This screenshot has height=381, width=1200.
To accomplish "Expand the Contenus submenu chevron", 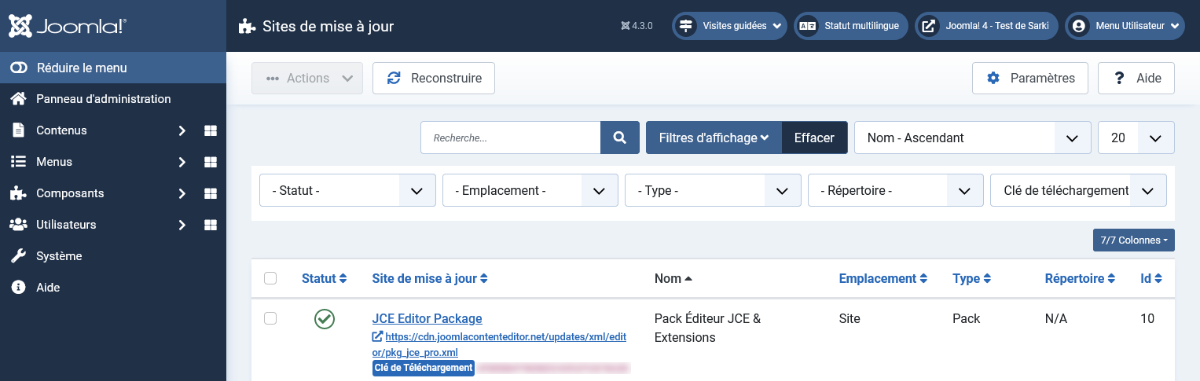I will [182, 131].
